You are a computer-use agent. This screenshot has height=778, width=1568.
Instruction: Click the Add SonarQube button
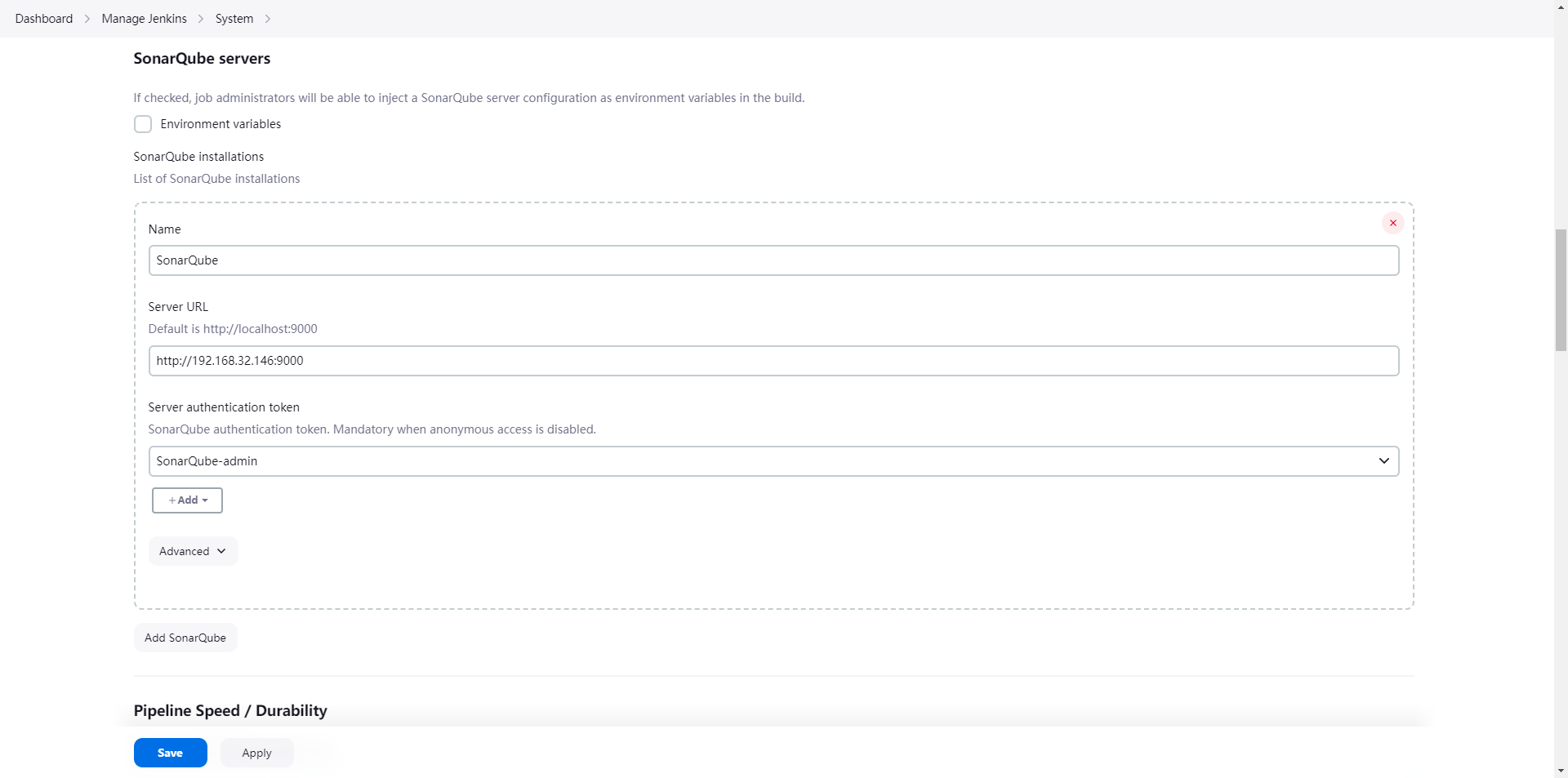(185, 638)
